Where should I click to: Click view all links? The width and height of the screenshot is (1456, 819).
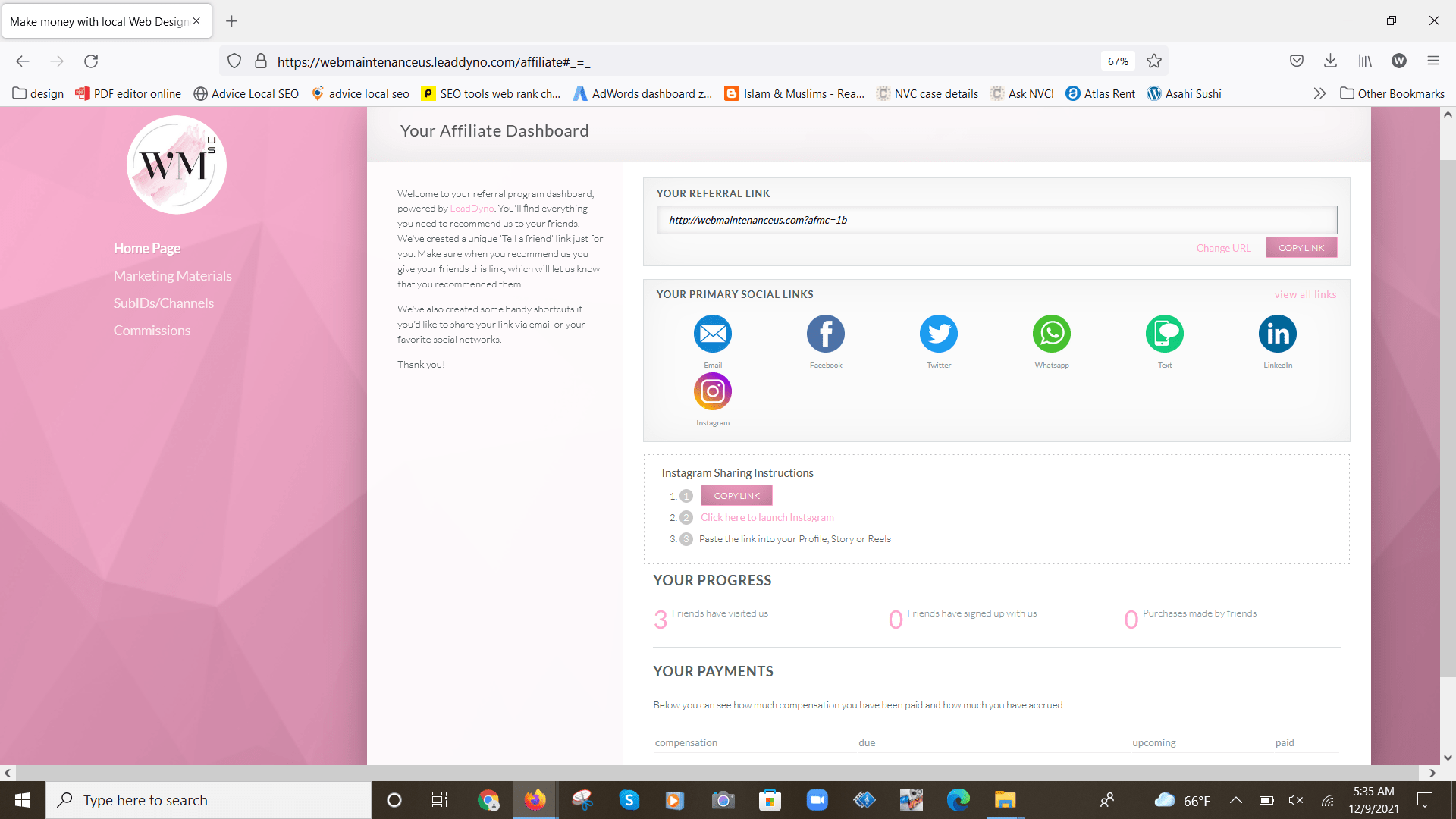click(x=1305, y=294)
